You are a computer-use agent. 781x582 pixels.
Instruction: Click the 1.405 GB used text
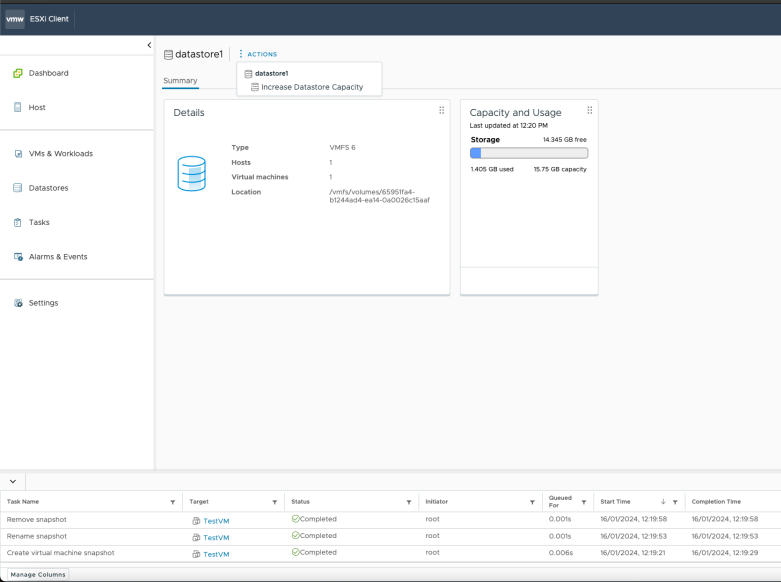[x=492, y=169]
